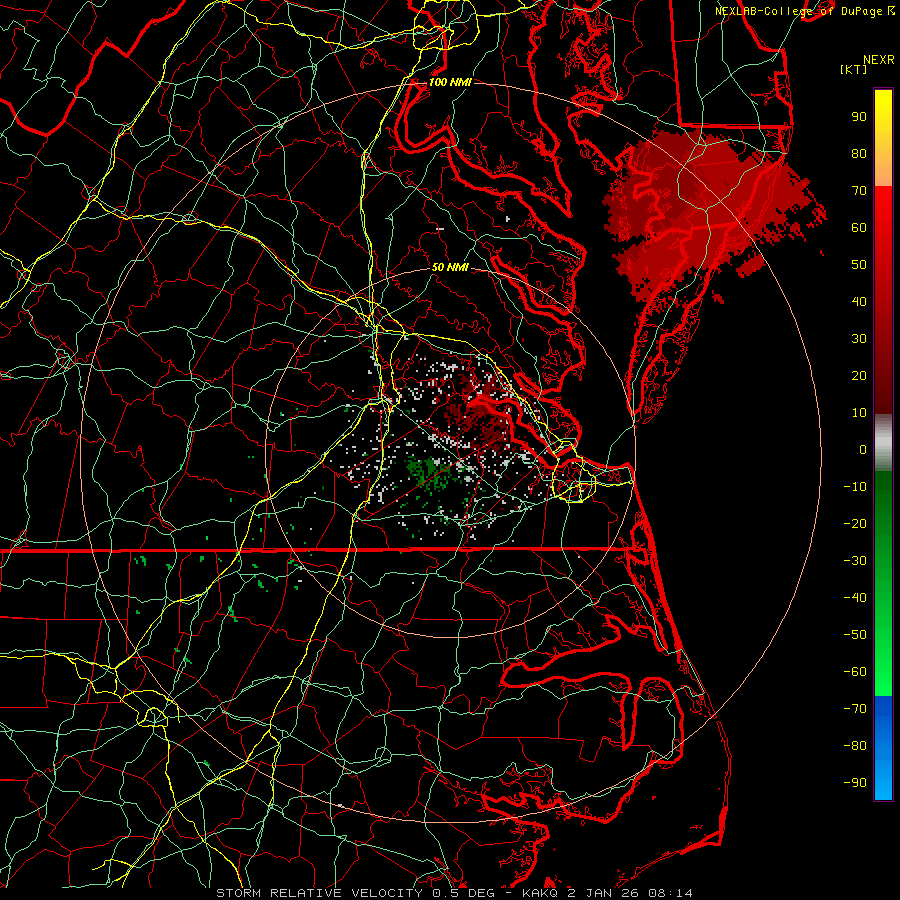Click the -30 value on velocity scale

click(x=855, y=561)
